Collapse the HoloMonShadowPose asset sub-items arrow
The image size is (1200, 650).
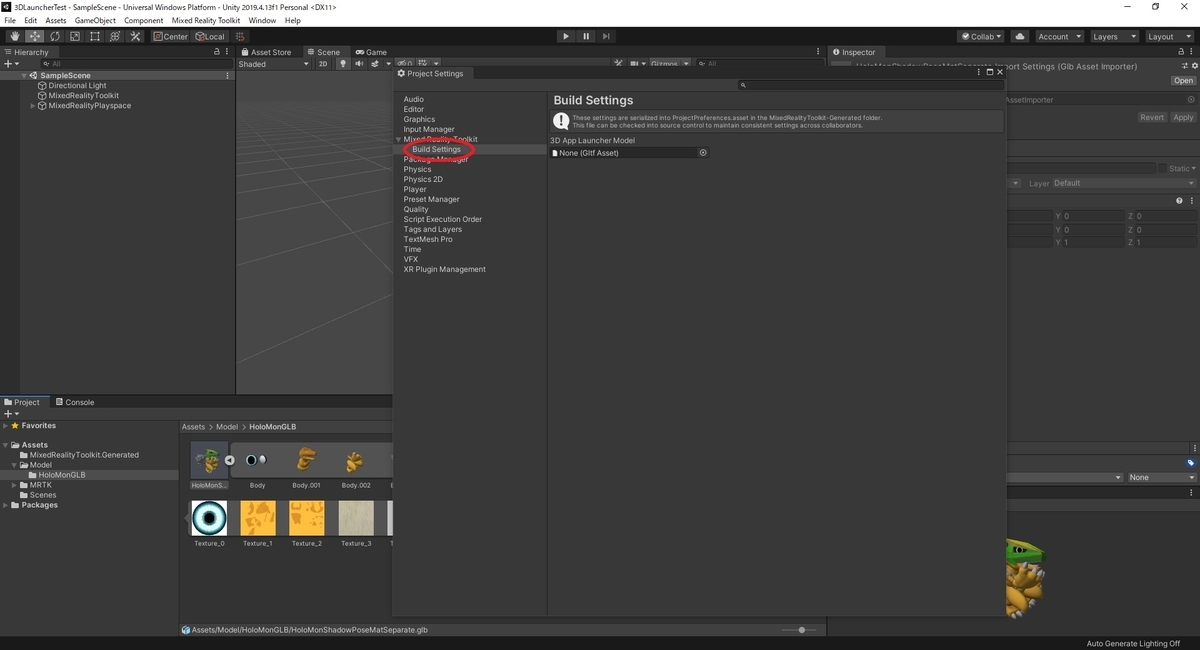pos(229,460)
